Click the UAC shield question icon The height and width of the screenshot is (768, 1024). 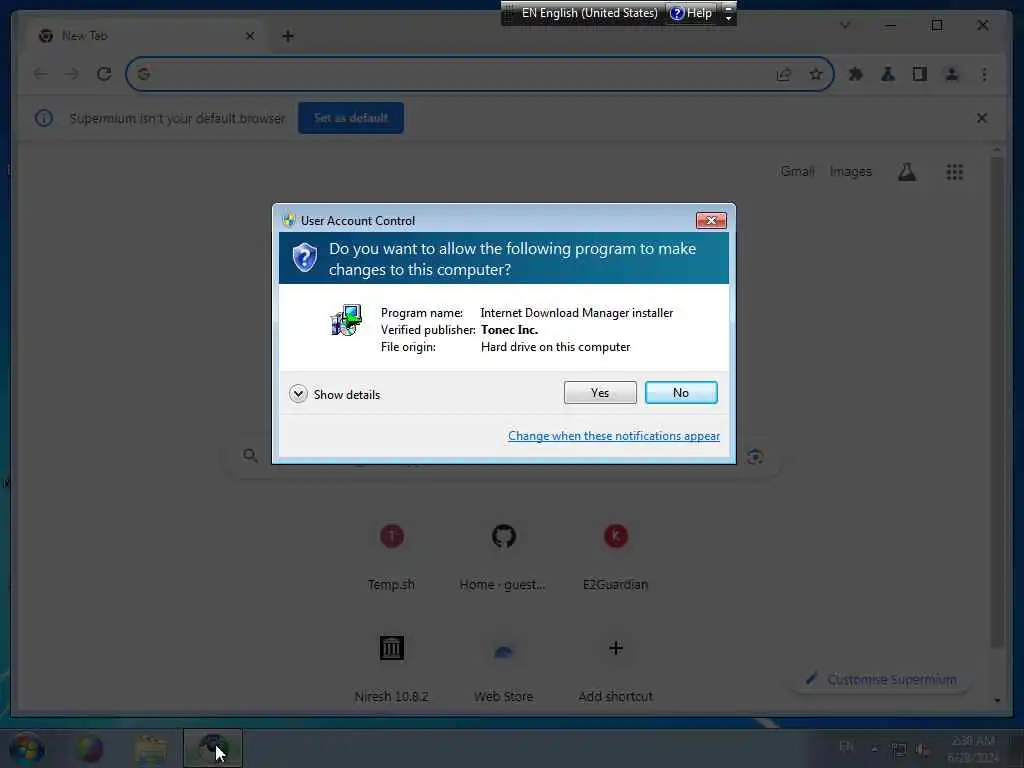304,257
